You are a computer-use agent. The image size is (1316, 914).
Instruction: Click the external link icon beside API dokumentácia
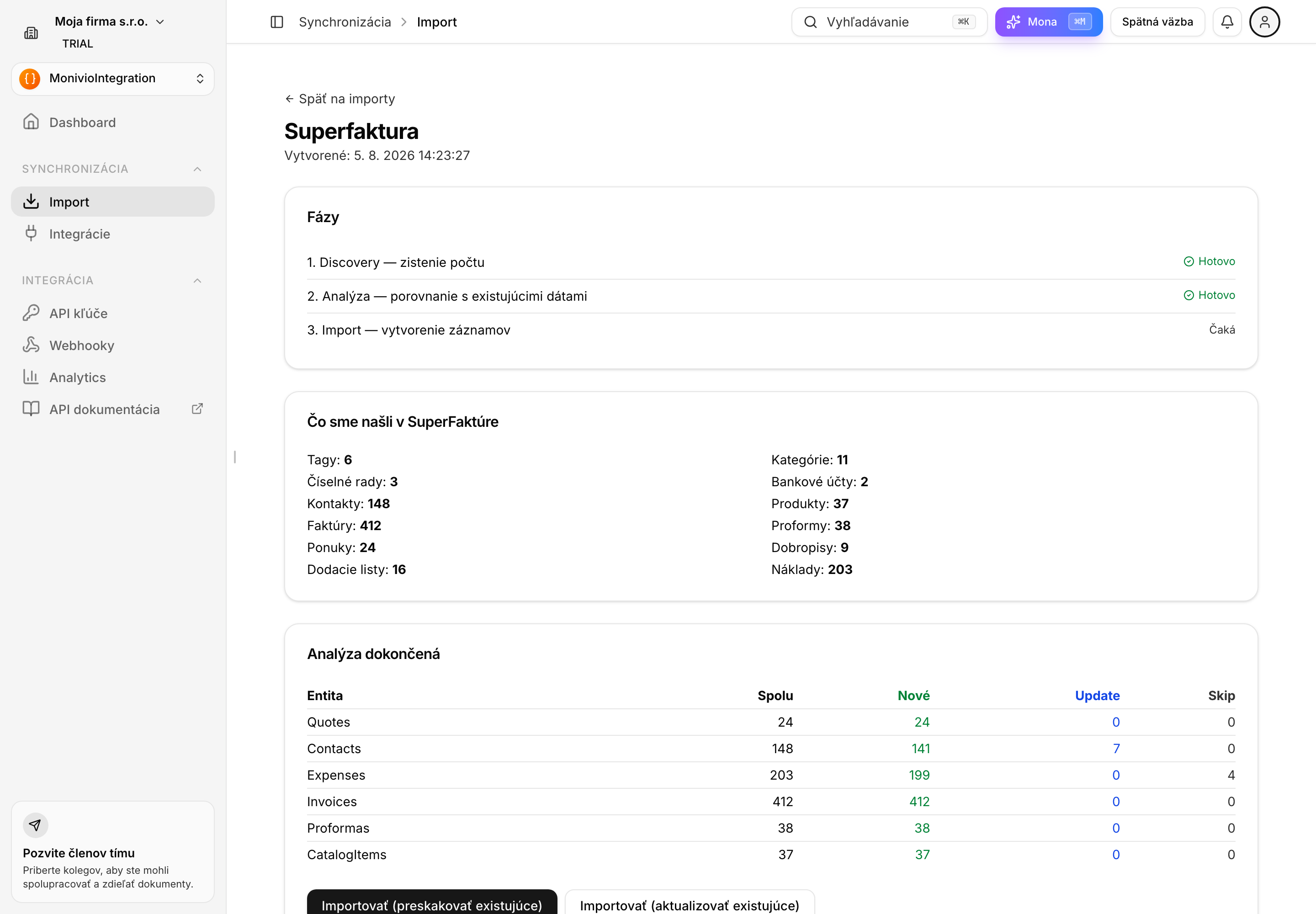pyautogui.click(x=197, y=409)
